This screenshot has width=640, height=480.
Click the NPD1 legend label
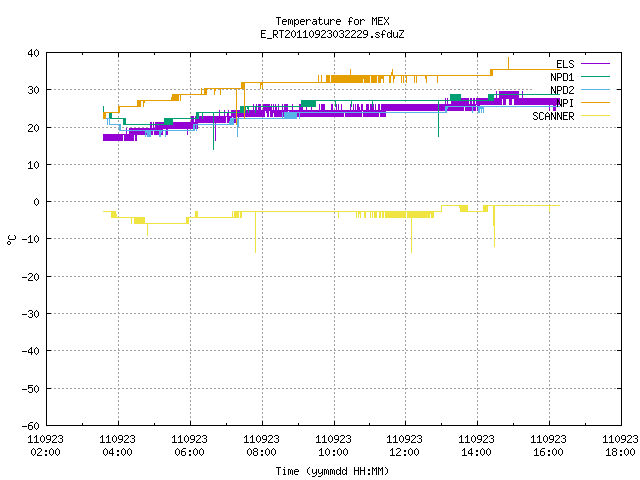562,77
